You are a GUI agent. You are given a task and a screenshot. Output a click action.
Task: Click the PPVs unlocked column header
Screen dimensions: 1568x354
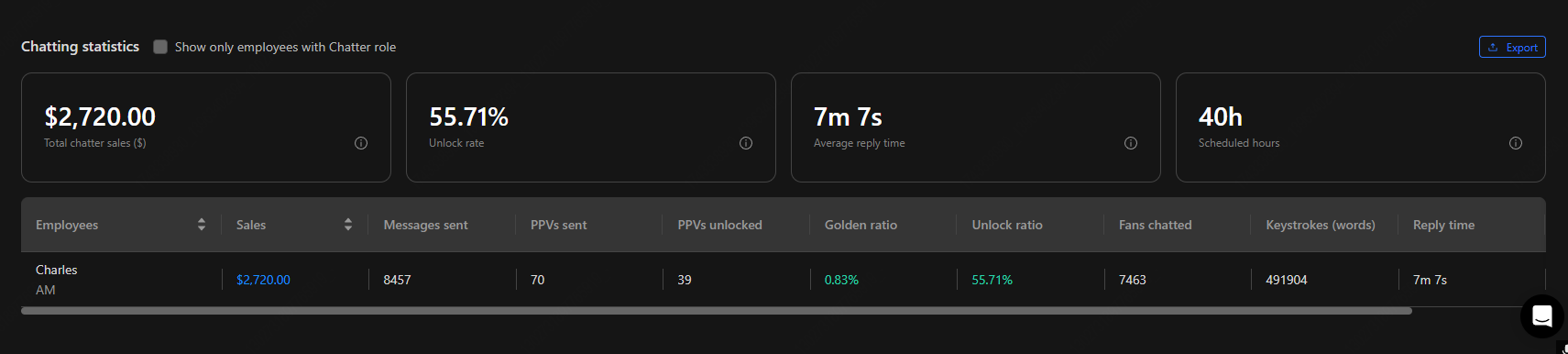(x=719, y=225)
